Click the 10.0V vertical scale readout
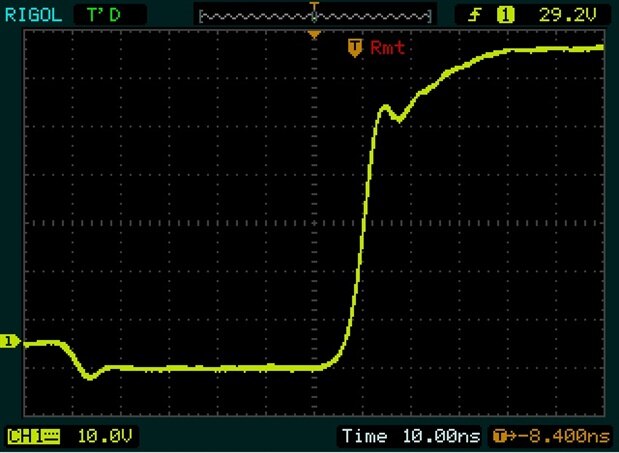This screenshot has height=453, width=619. [x=105, y=436]
